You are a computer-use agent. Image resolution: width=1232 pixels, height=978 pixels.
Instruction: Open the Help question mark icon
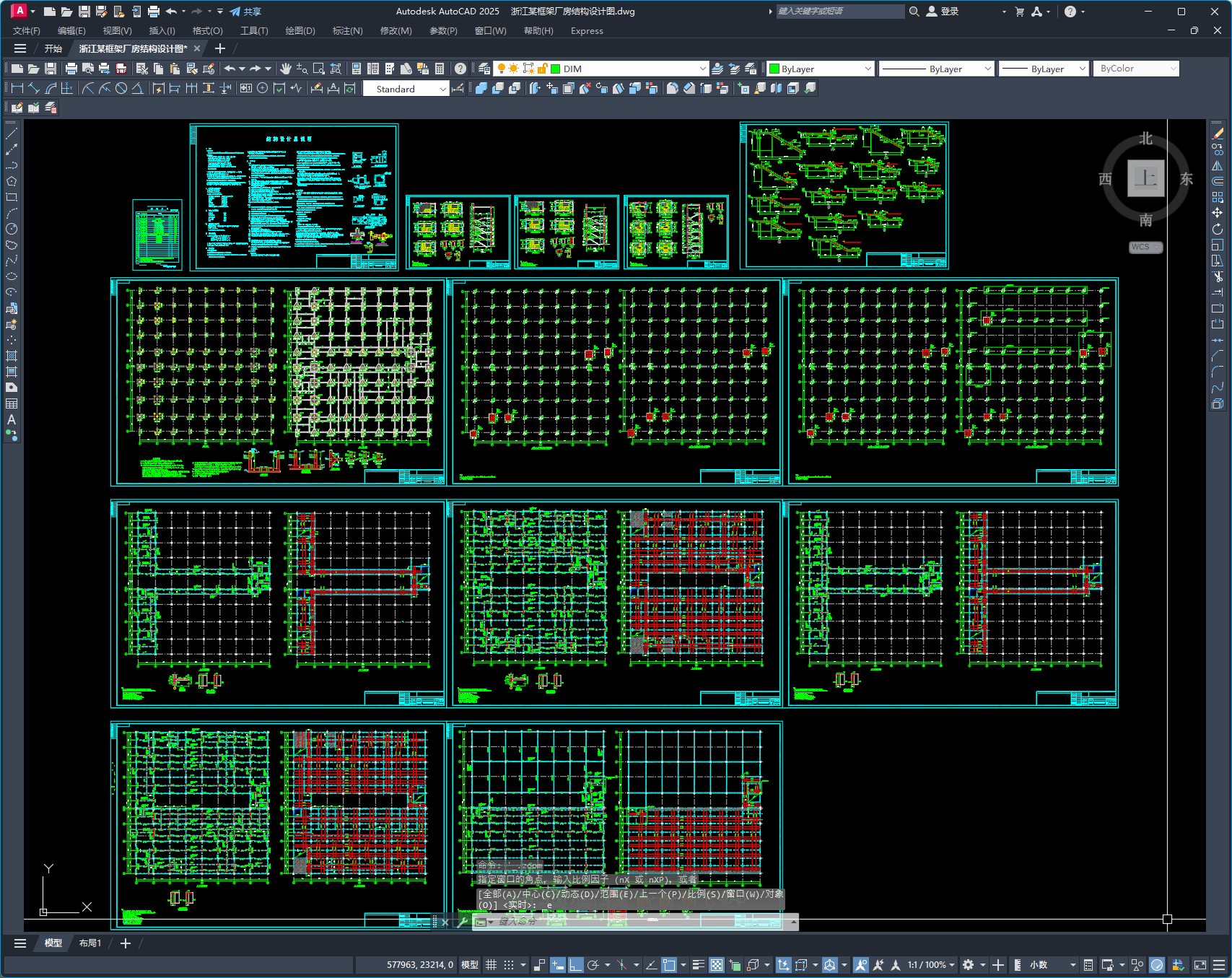pos(460,69)
